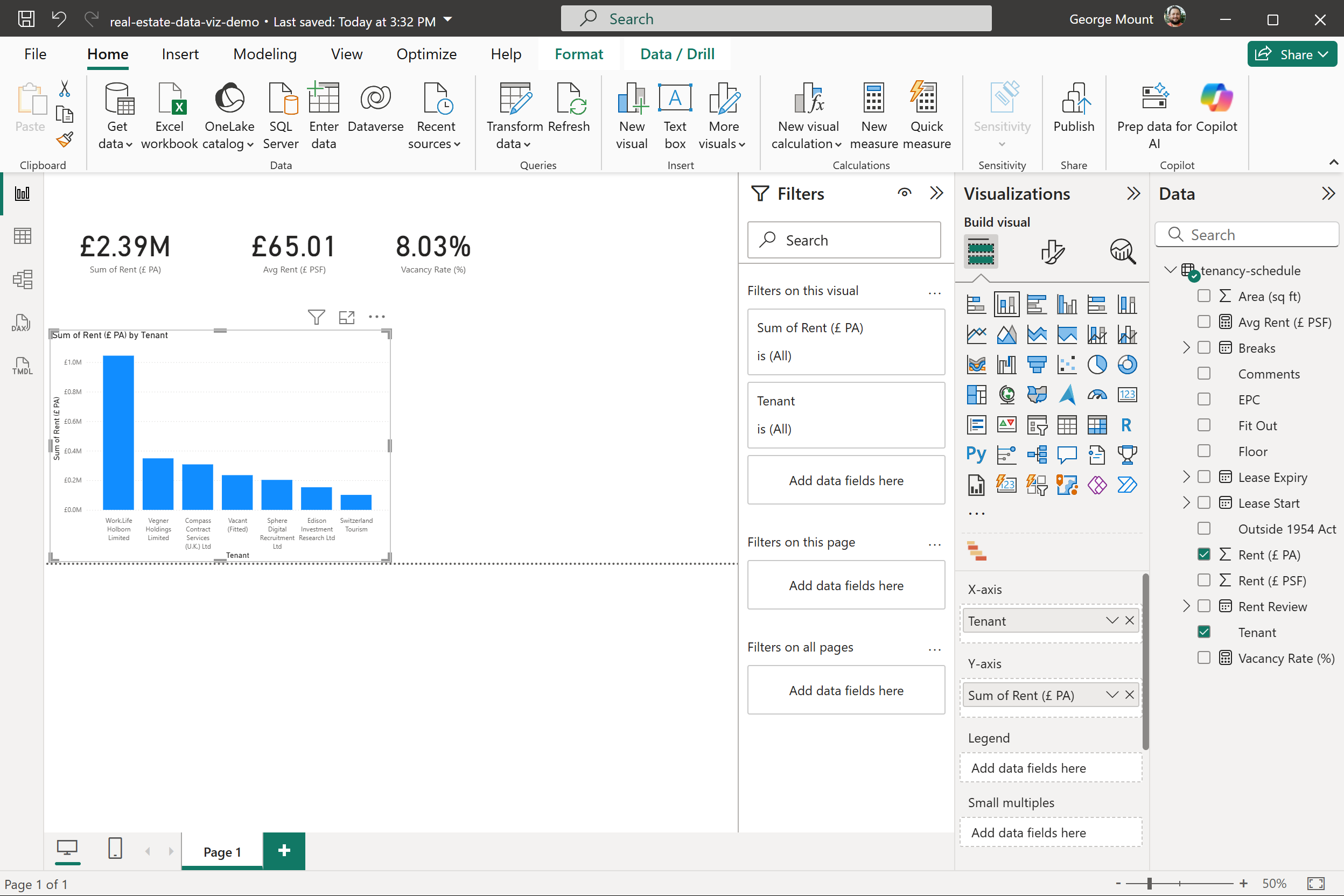This screenshot has width=1344, height=896.
Task: Select the donut chart visualization icon
Action: pos(1127,365)
